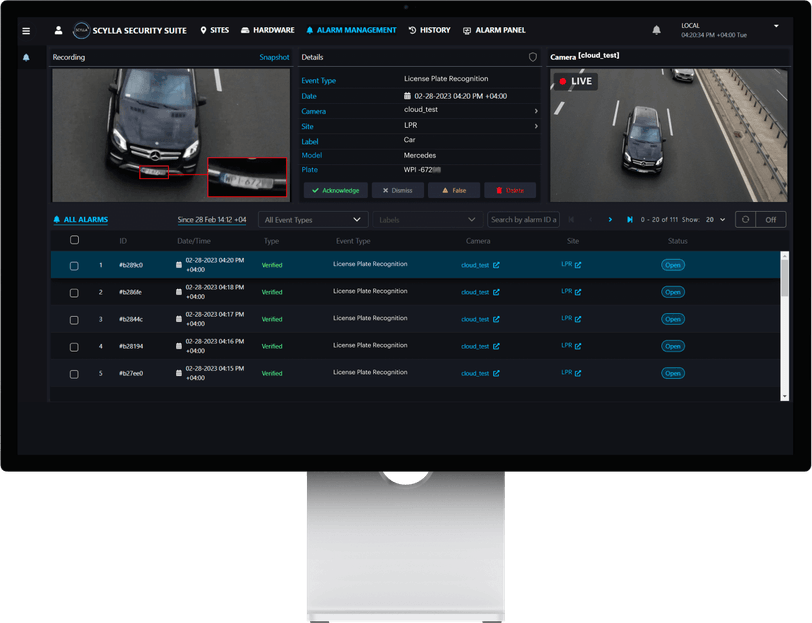Image resolution: width=812 pixels, height=623 pixels.
Task: Open the Since 28 Feb date filter
Action: point(212,220)
